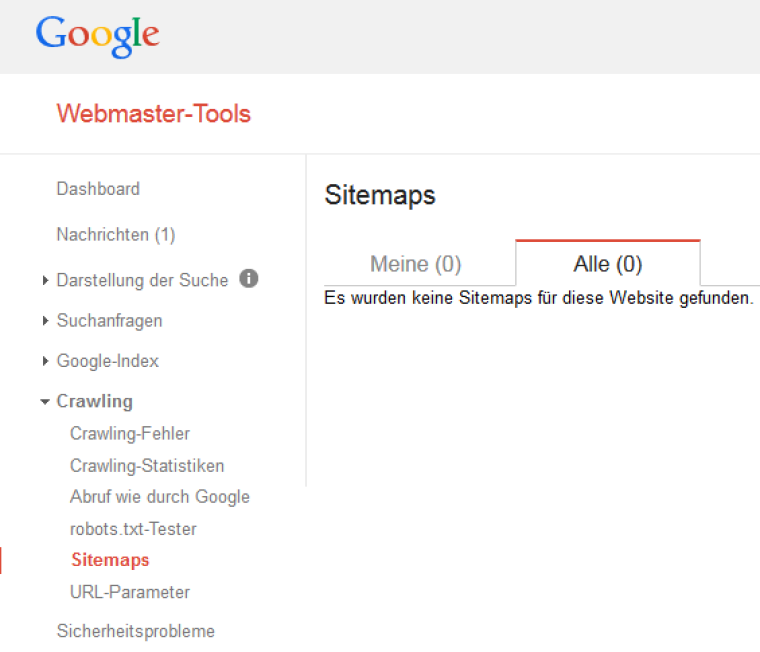Image resolution: width=760 pixels, height=652 pixels.
Task: Open Sicherheitsprobleme page
Action: pyautogui.click(x=136, y=631)
